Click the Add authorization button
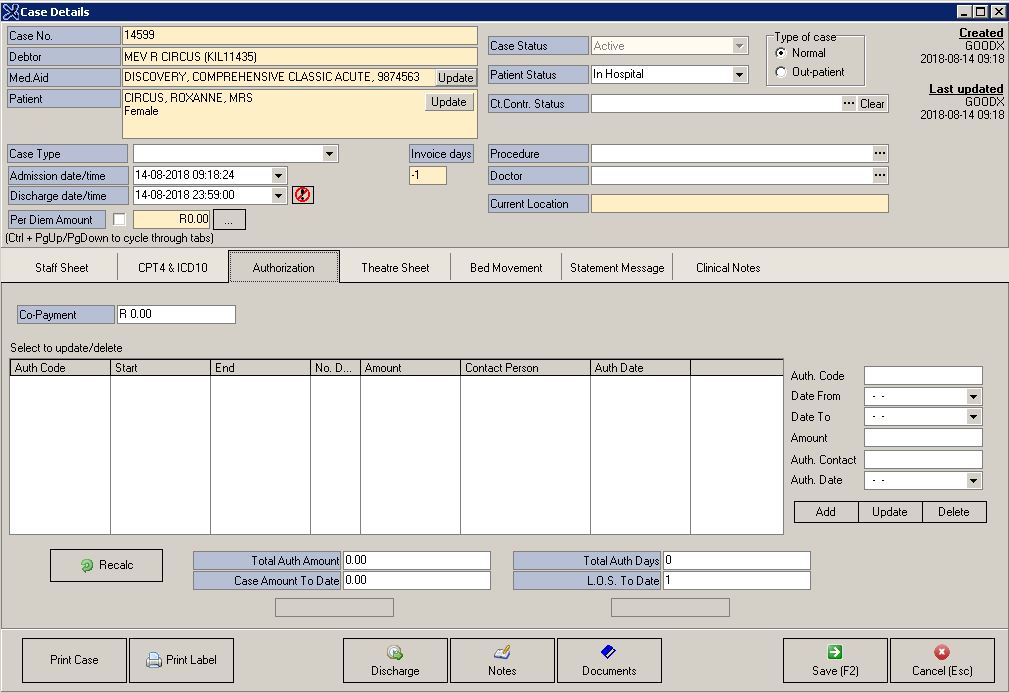 tap(825, 512)
